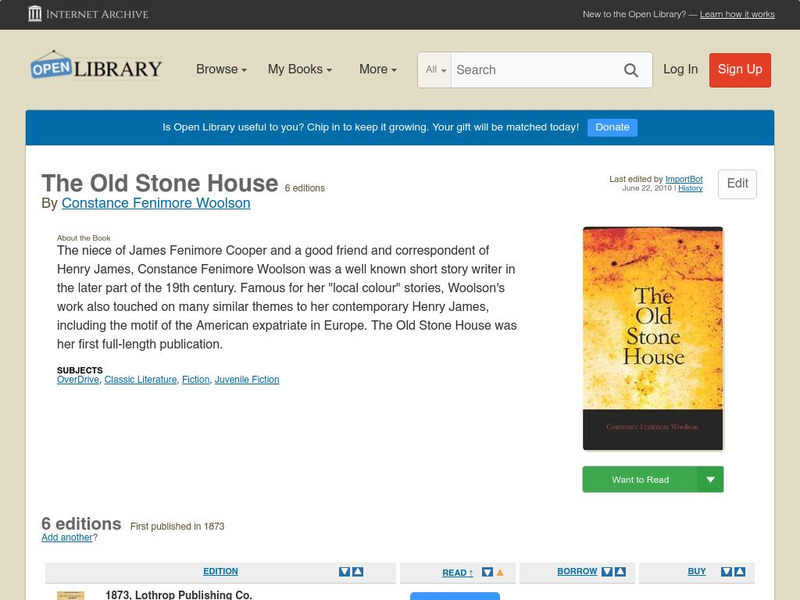
Task: Click the search magnifying glass icon
Action: tap(631, 70)
